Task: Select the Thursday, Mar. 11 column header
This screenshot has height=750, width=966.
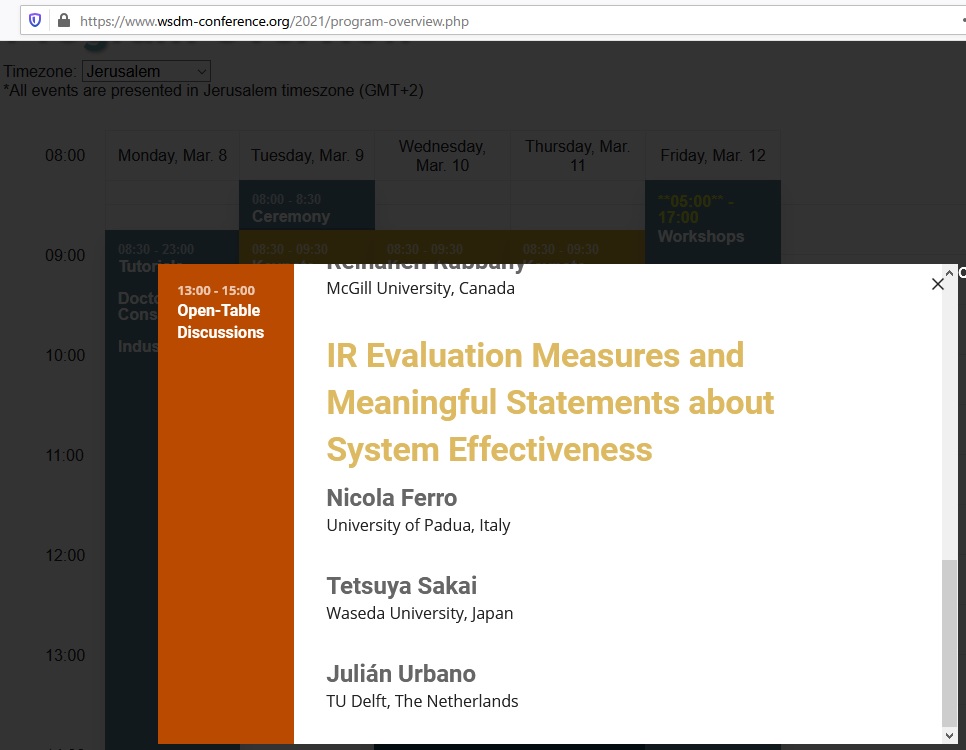Action: [577, 155]
